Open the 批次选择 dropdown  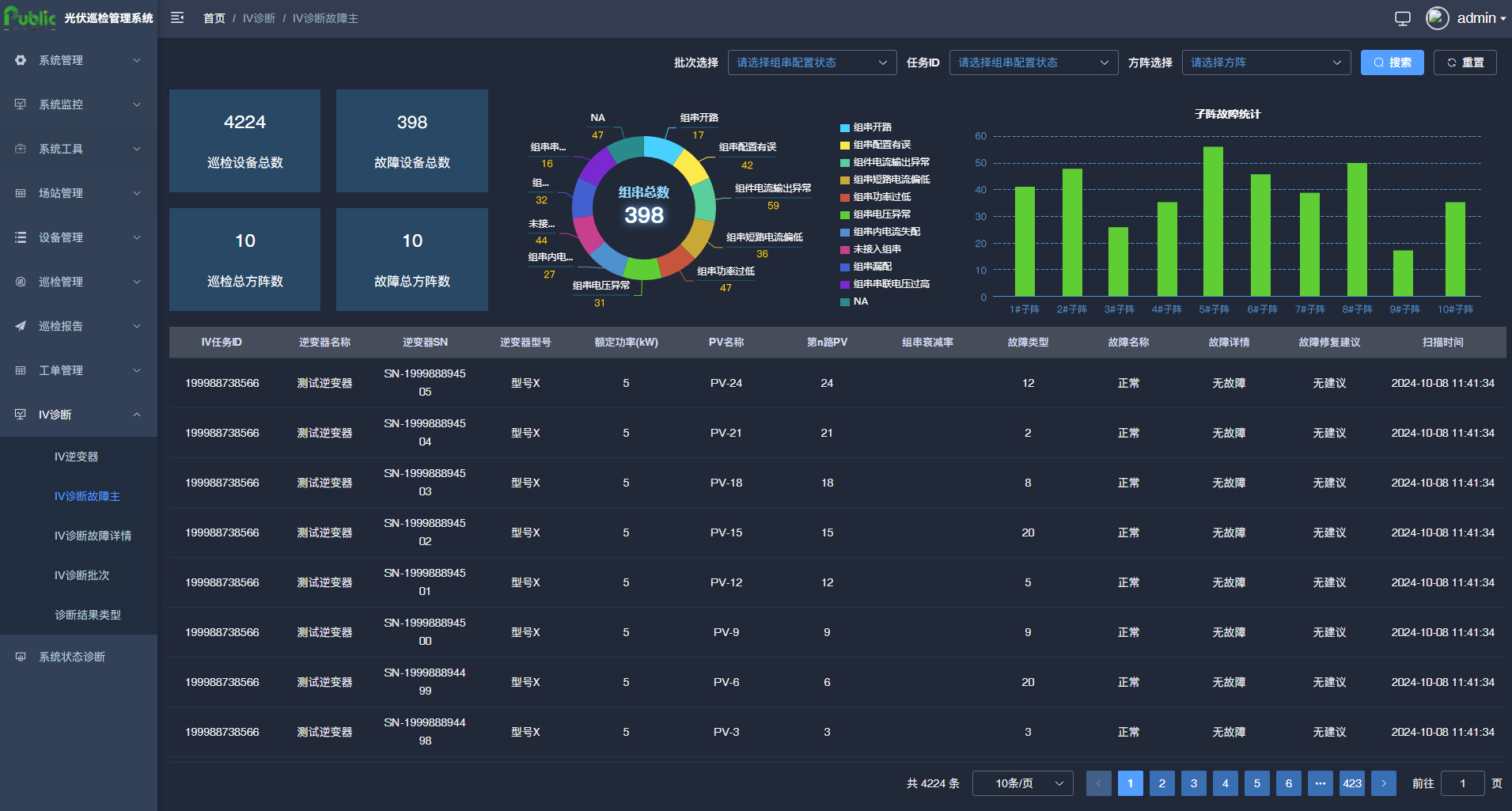coord(812,63)
